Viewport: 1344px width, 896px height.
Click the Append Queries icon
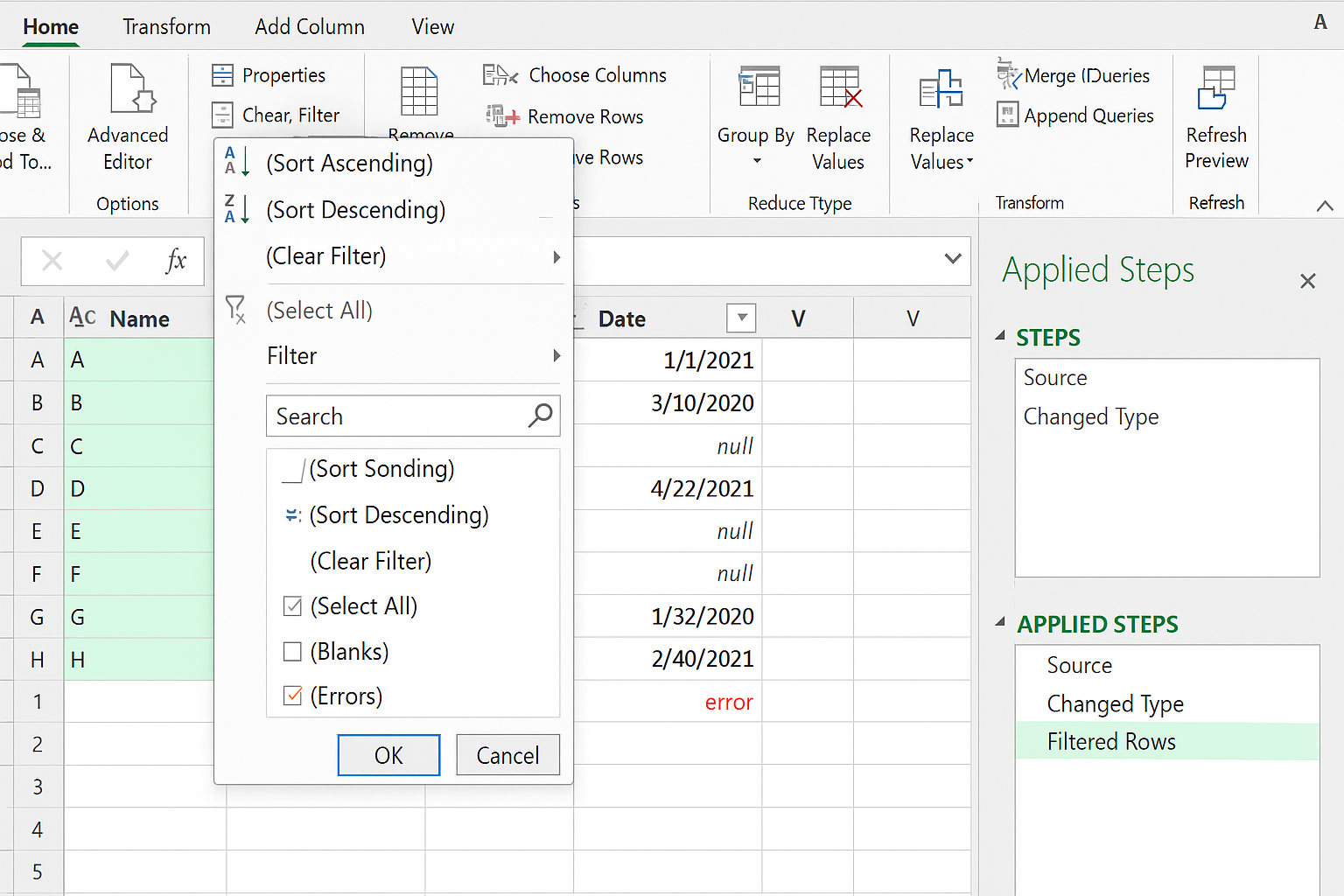tap(1008, 115)
